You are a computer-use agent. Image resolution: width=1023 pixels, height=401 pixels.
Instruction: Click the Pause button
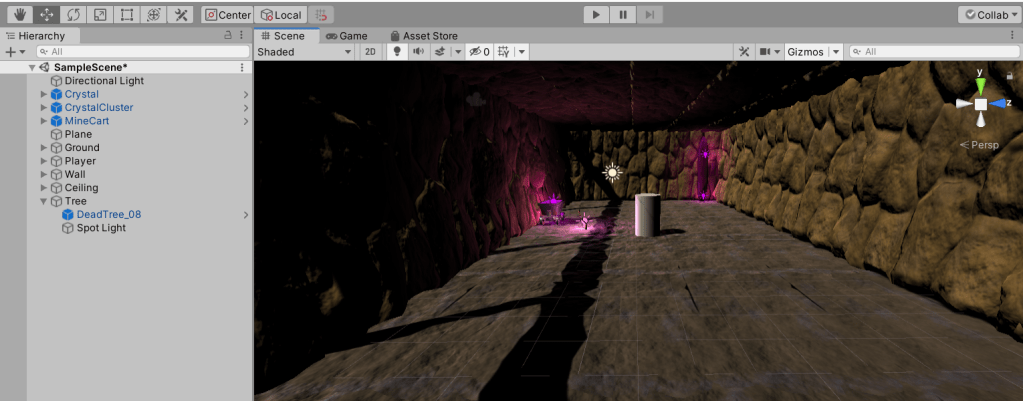pos(623,15)
